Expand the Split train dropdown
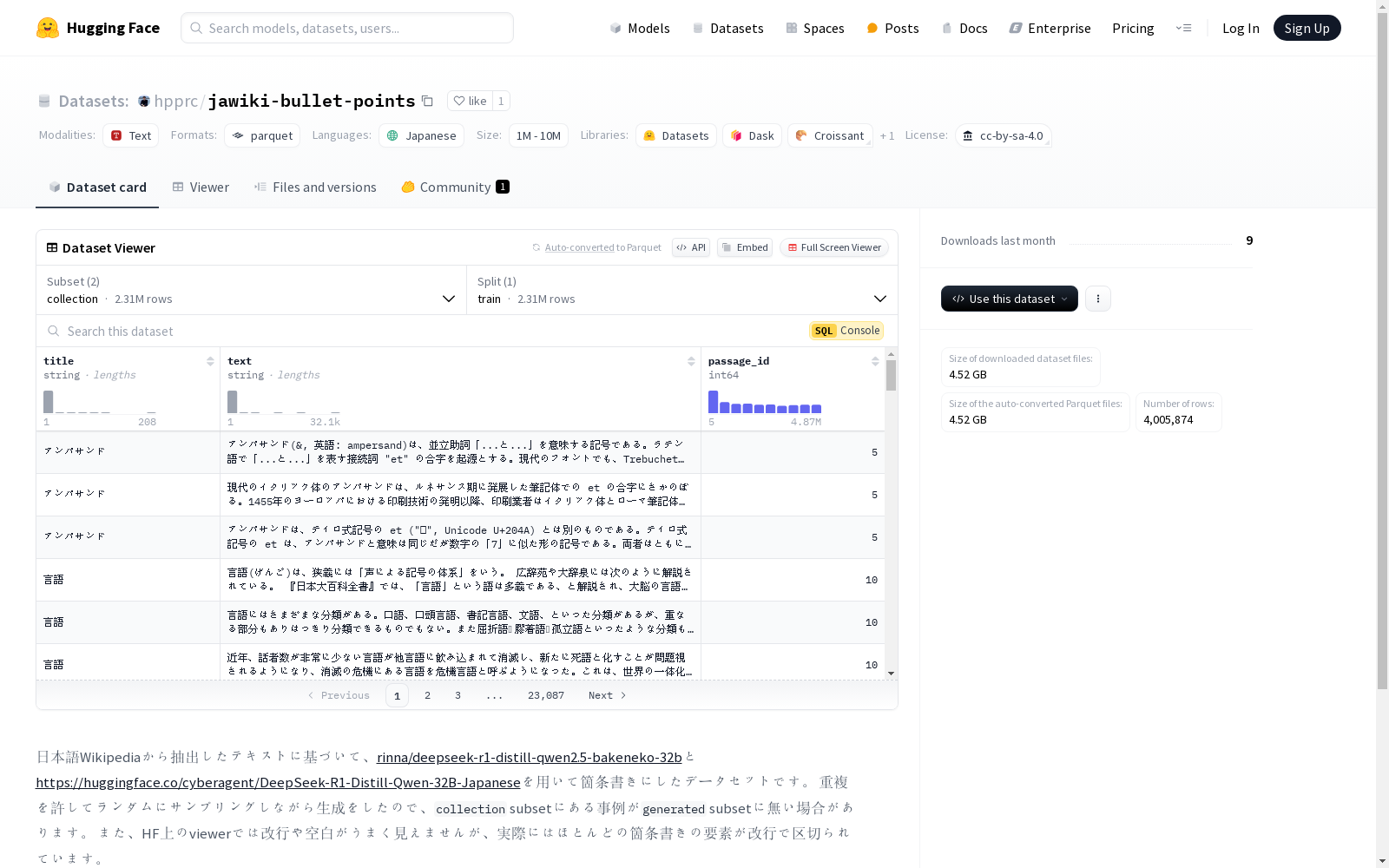The image size is (1389, 868). (682, 290)
